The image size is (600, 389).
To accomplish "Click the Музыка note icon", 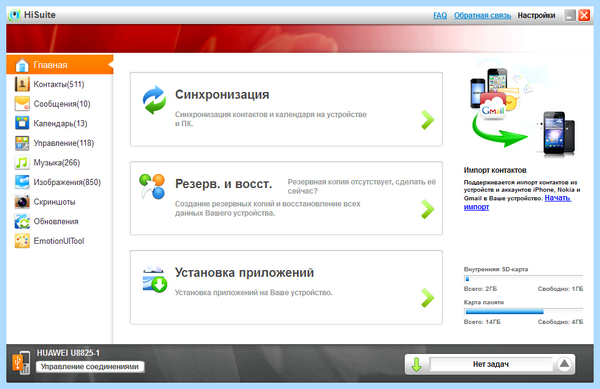I will 22,163.
